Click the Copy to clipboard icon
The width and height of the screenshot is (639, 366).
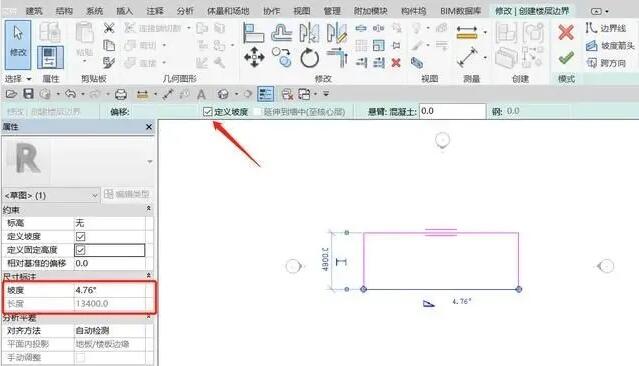pyautogui.click(x=109, y=45)
